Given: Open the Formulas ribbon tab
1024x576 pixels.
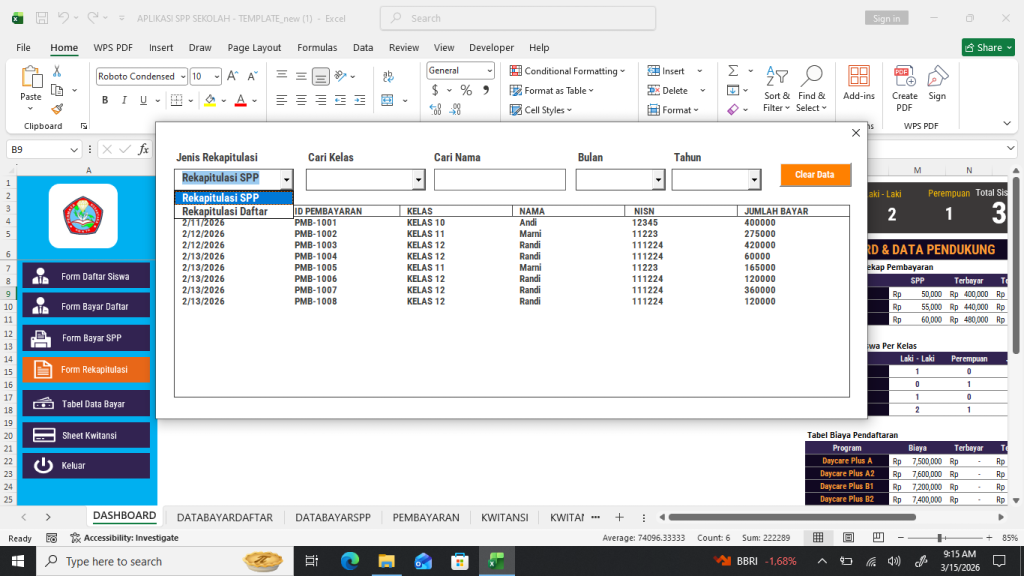Looking at the screenshot, I should (x=317, y=47).
